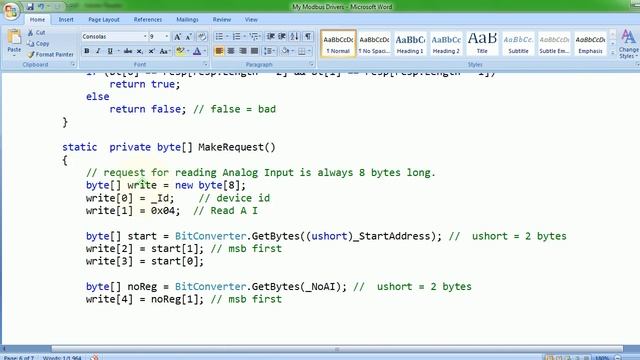Click the numbered list icon

click(x=236, y=37)
